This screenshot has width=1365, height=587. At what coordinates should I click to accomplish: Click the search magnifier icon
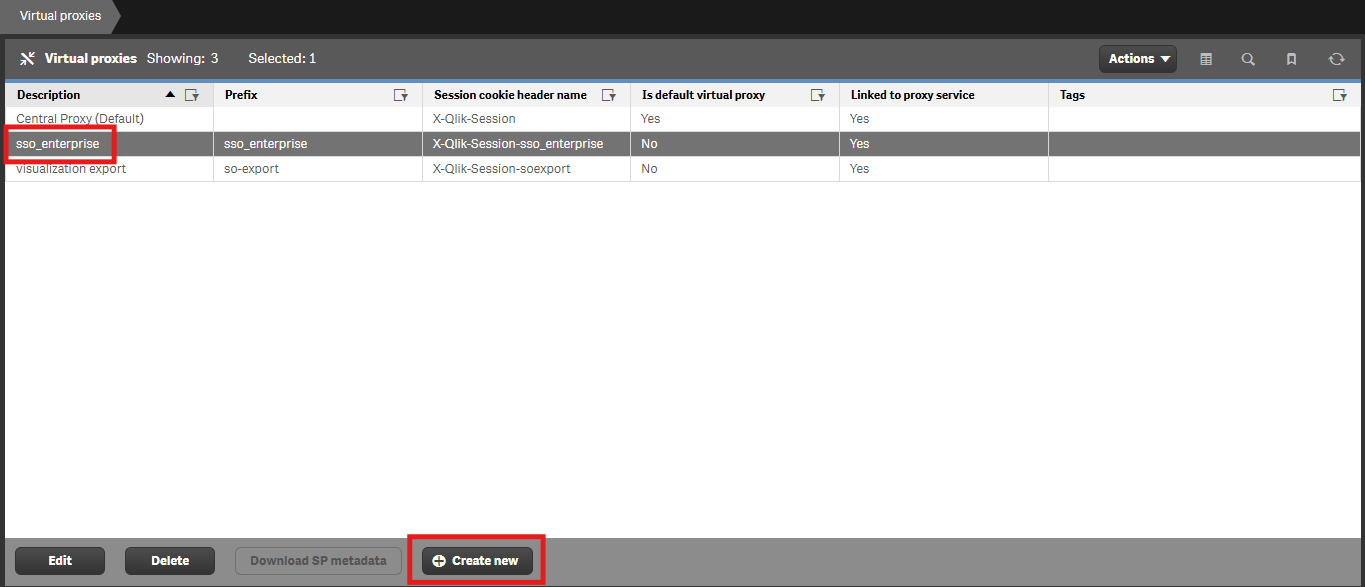coord(1248,59)
